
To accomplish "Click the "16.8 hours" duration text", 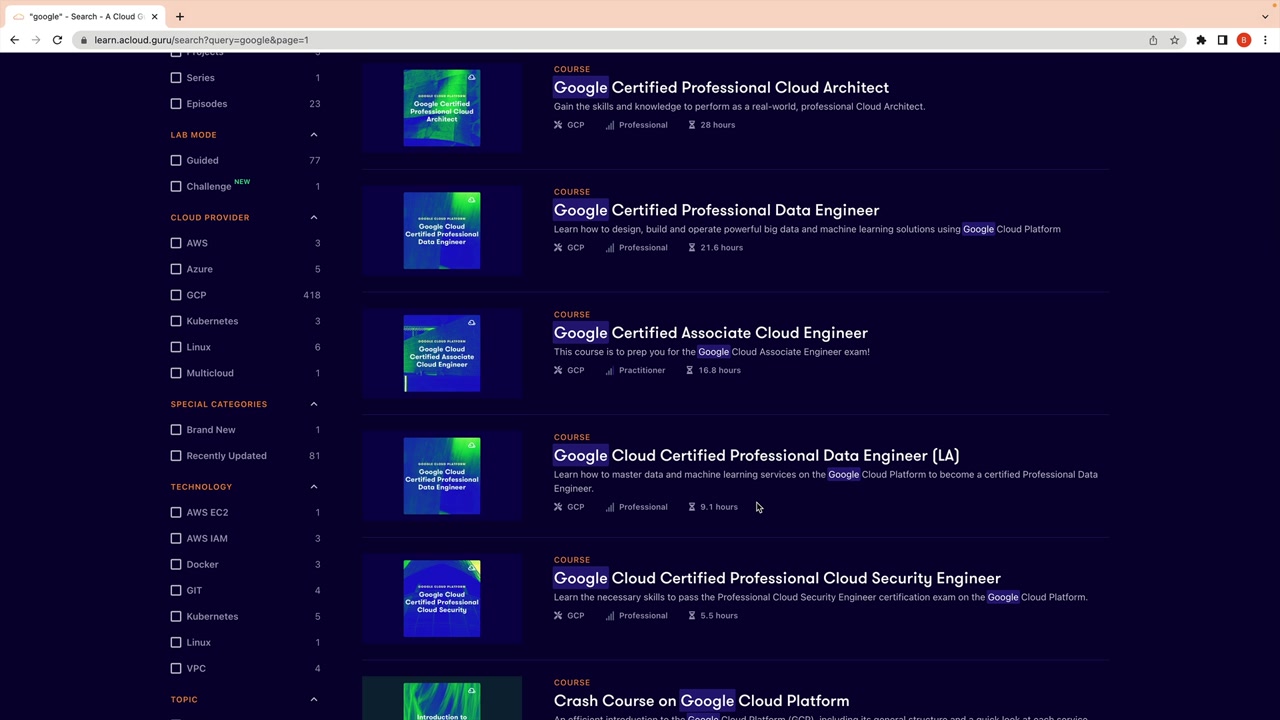I will pyautogui.click(x=719, y=370).
